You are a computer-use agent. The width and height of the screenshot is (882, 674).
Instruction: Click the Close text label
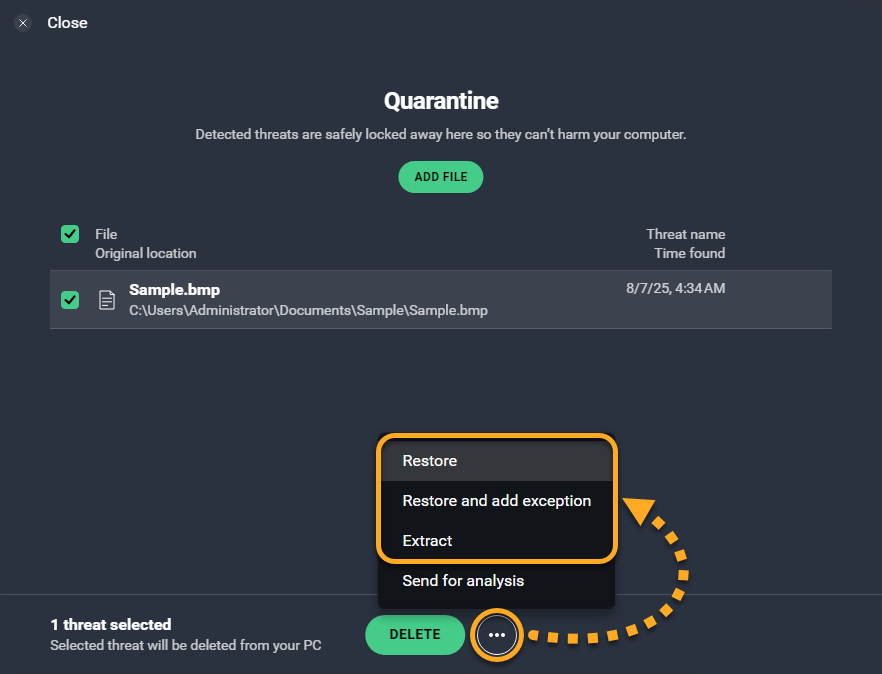pos(67,23)
